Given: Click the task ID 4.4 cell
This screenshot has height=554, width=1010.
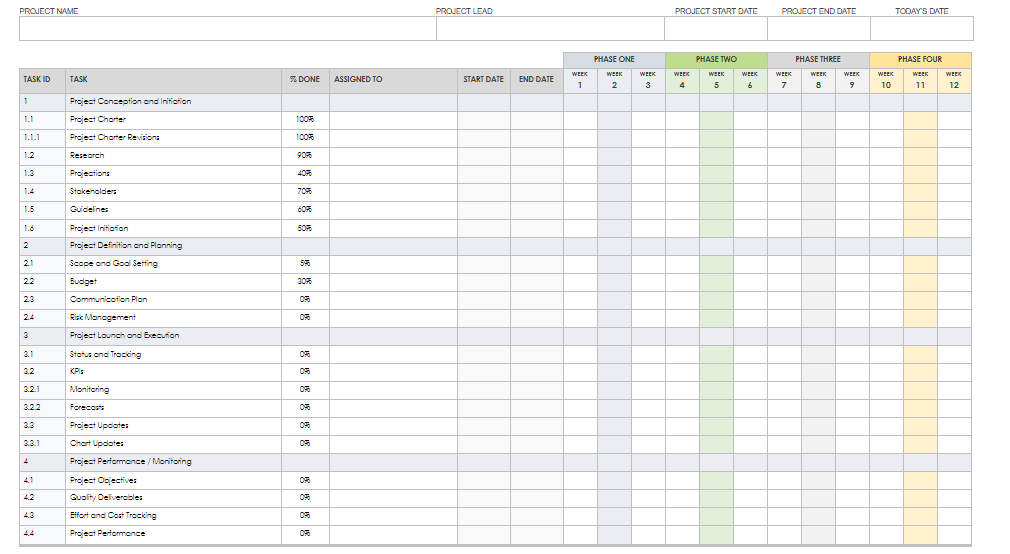Looking at the screenshot, I should click(43, 535).
